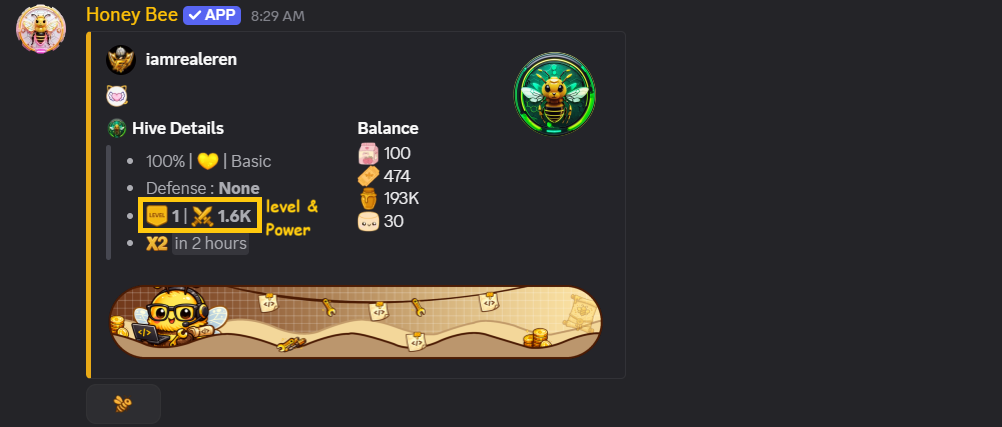Click the verified APP badge

point(212,15)
